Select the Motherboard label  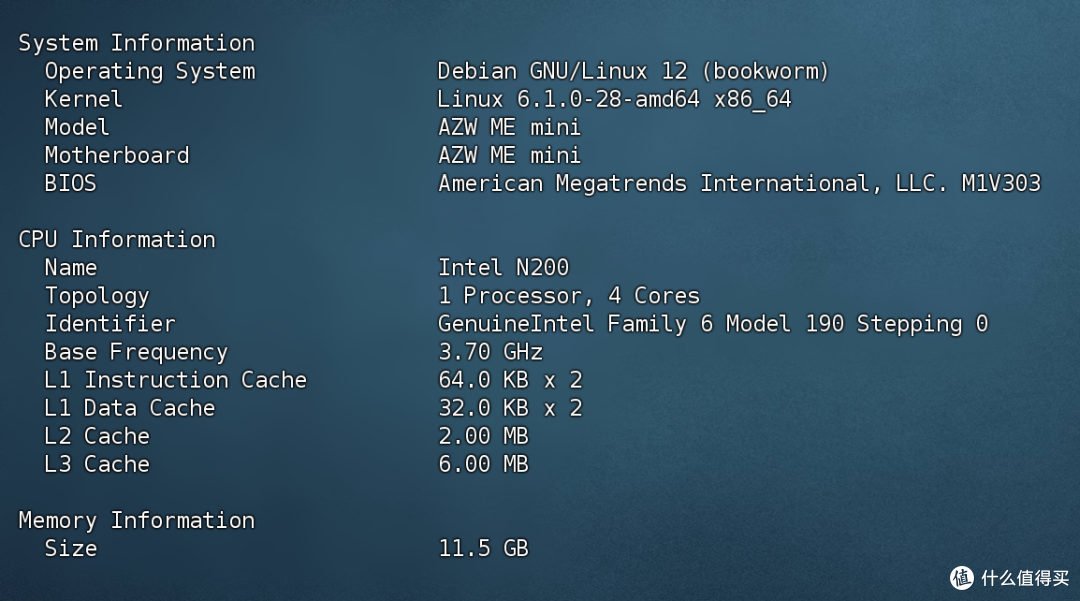(x=116, y=156)
